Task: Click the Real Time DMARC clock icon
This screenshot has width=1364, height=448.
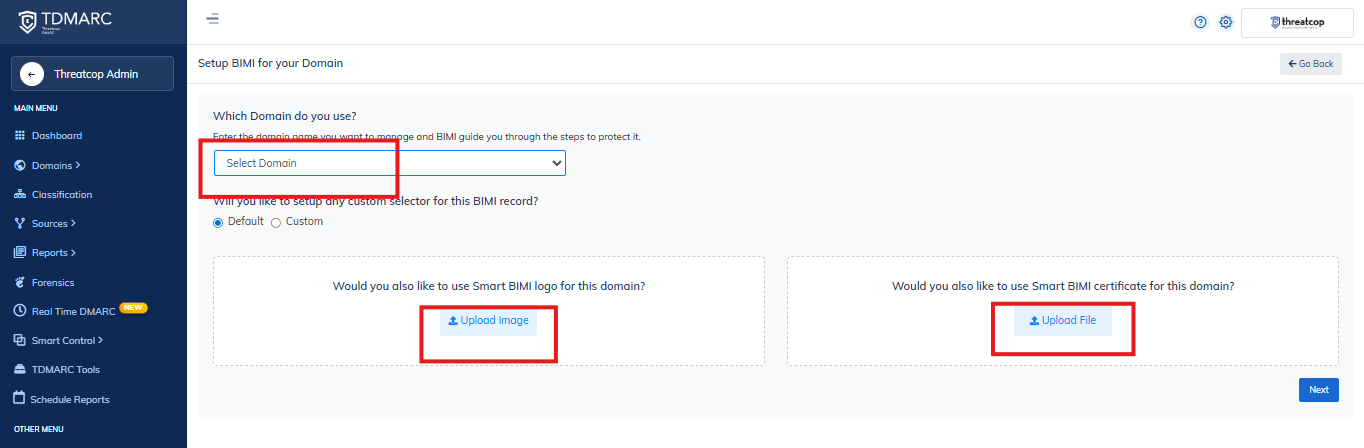Action: tap(20, 311)
